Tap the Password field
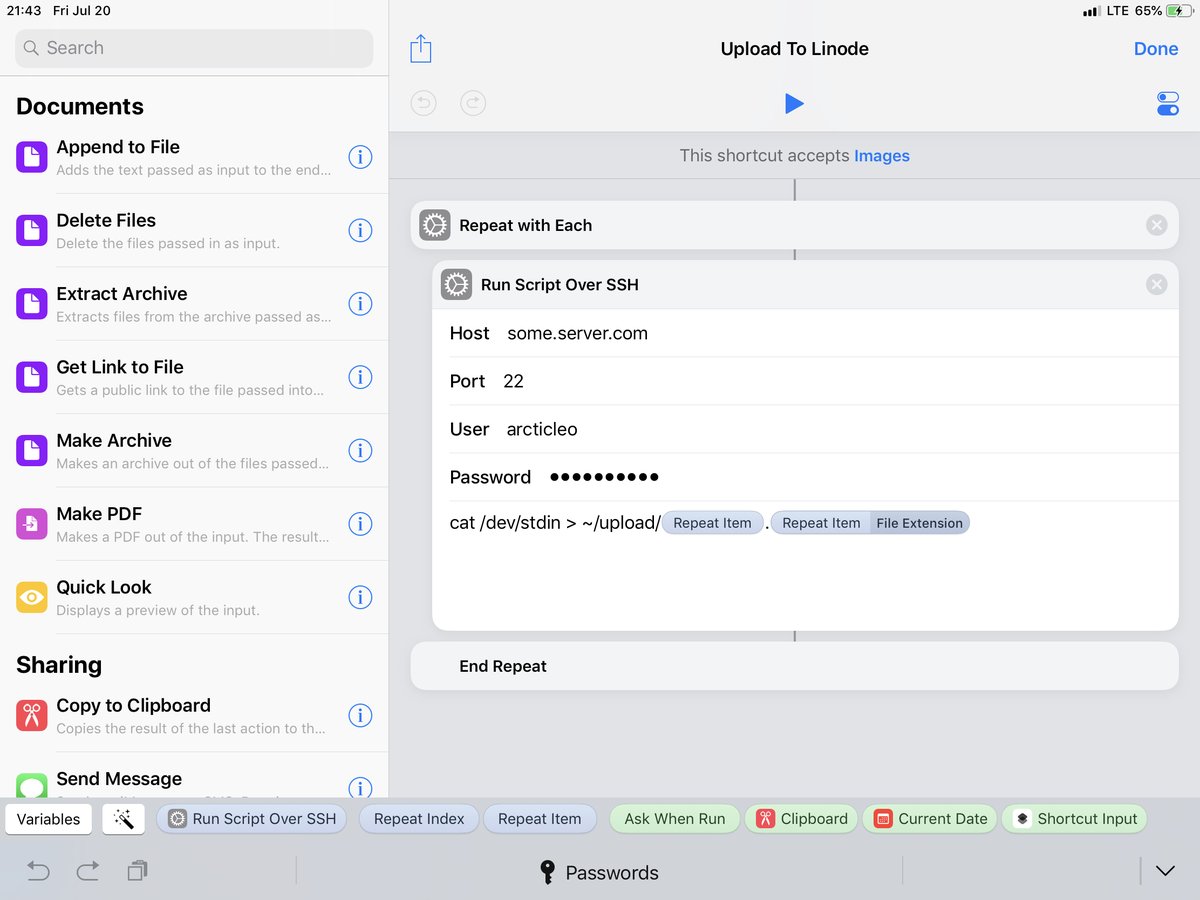The image size is (1200, 900). tap(805, 477)
